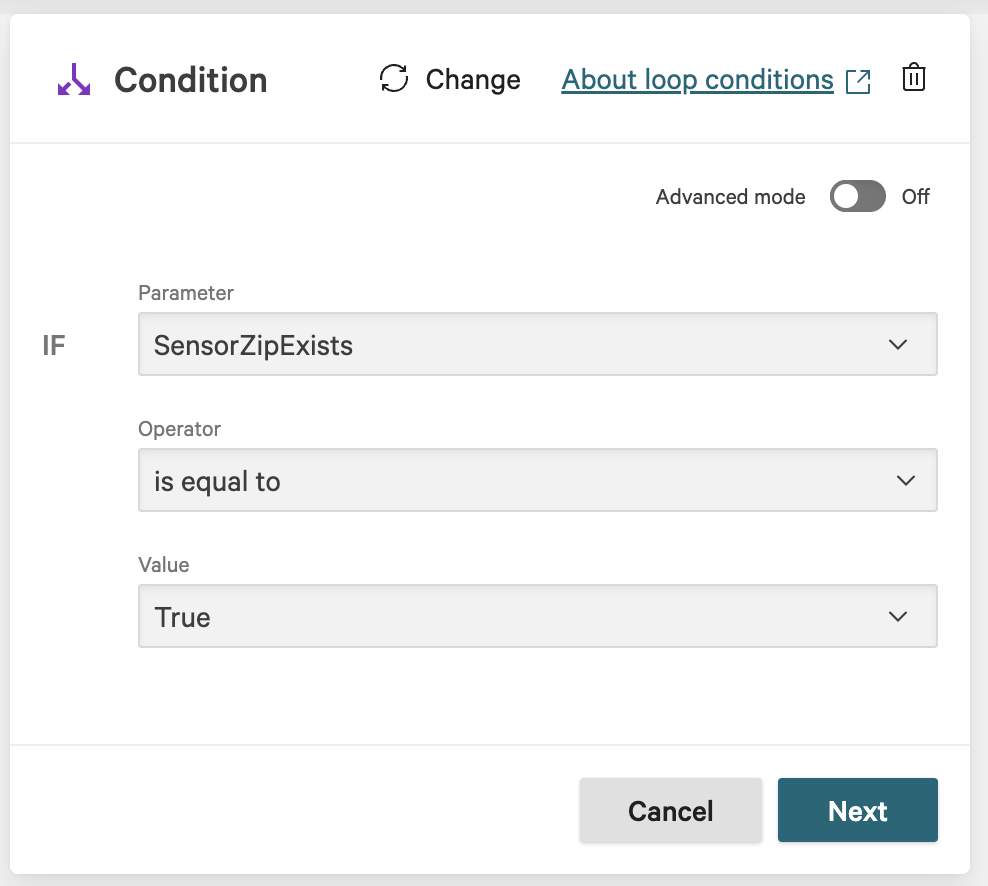Click the Change refresh arrows icon

point(394,79)
